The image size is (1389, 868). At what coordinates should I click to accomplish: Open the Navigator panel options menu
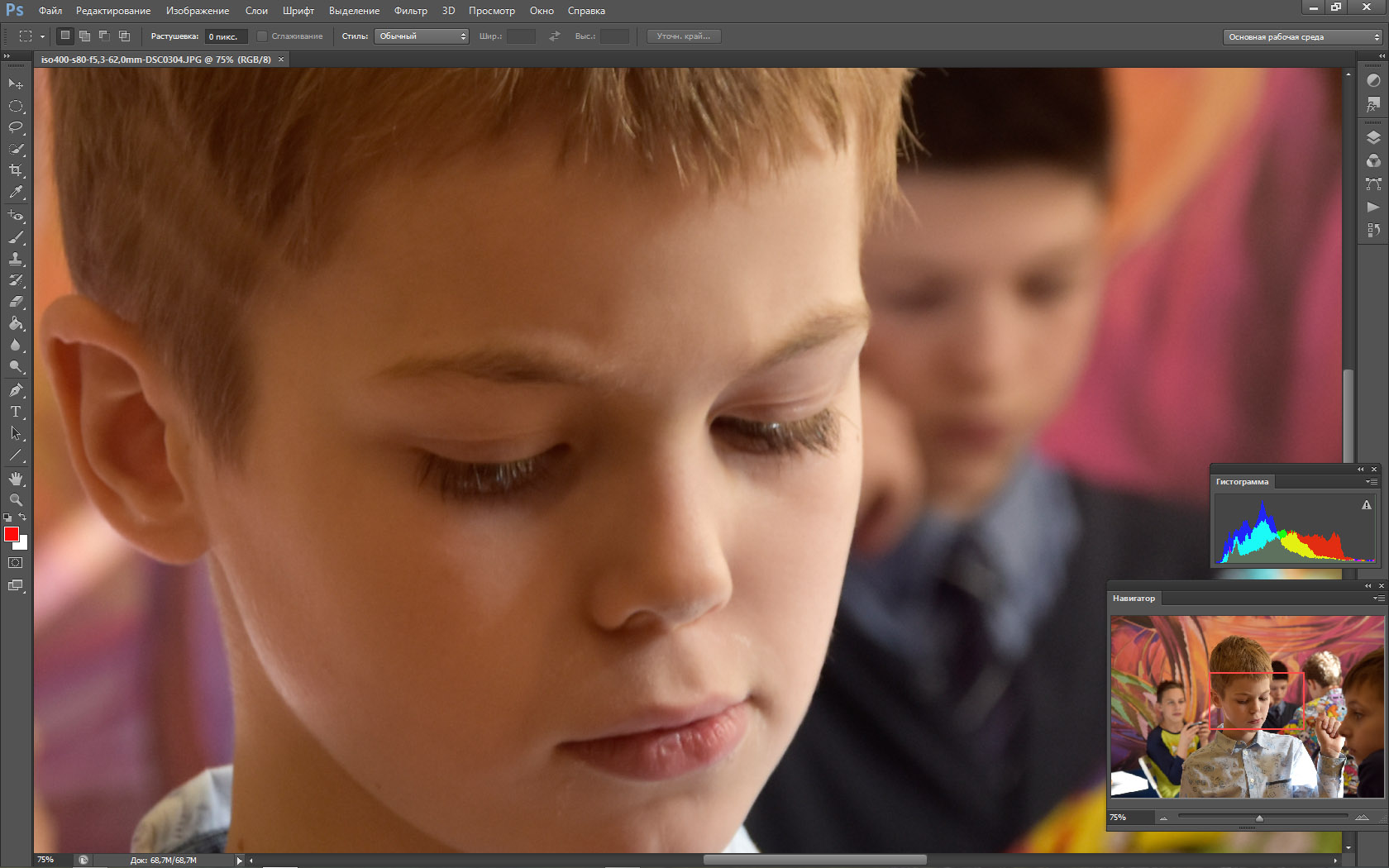click(1377, 599)
